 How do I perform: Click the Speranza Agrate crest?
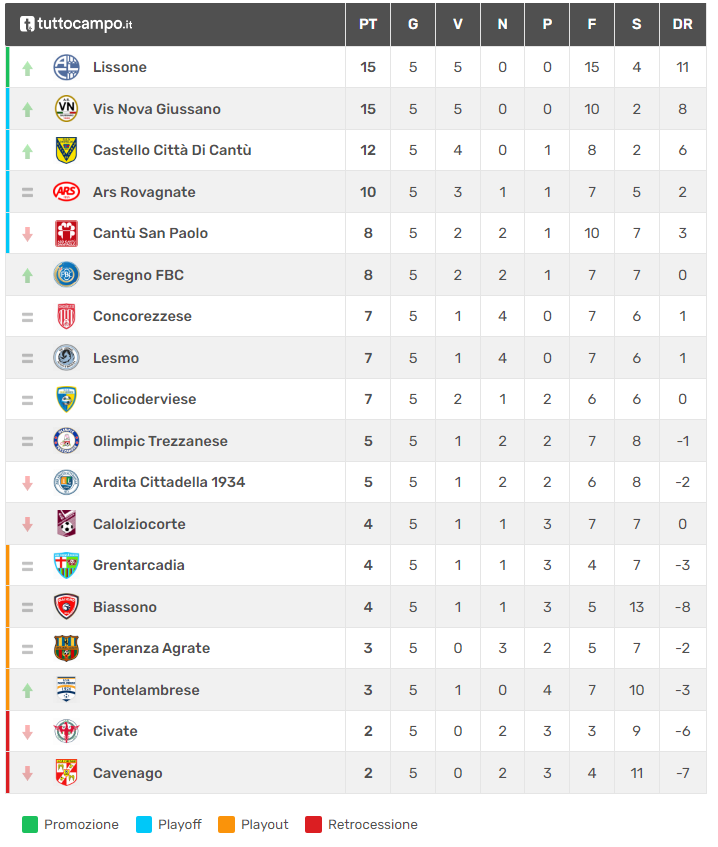point(66,648)
